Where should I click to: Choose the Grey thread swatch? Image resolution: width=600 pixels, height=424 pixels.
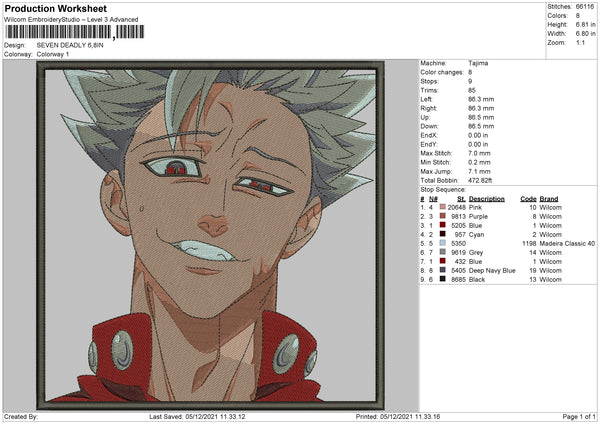443,252
